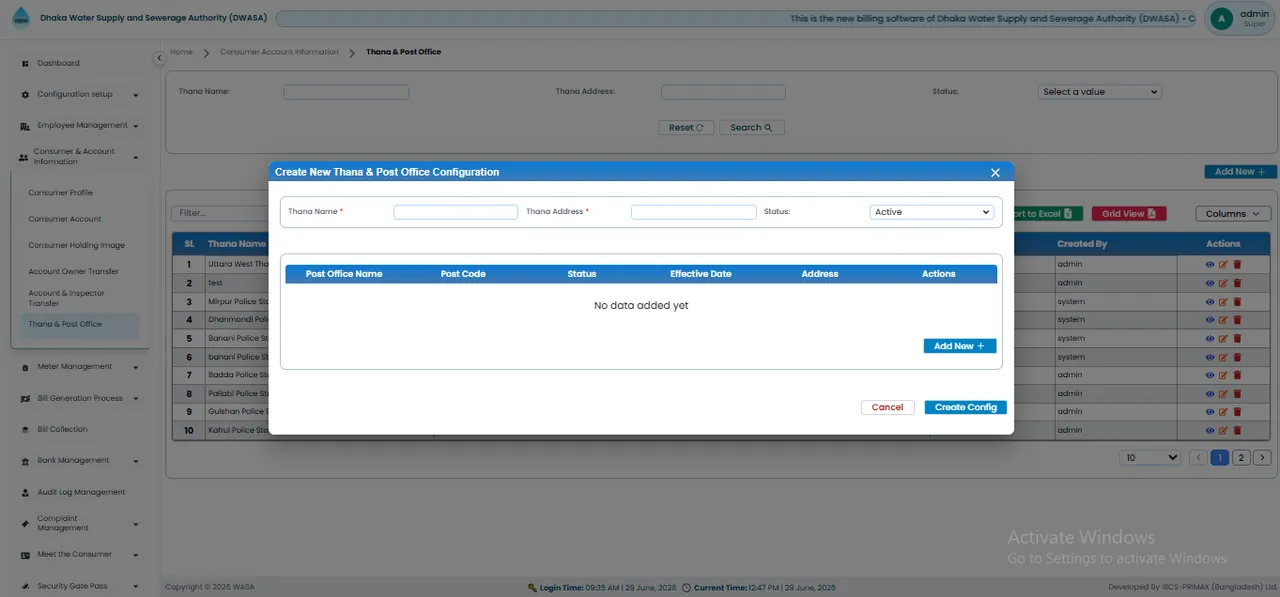Viewport: 1280px width, 597px height.
Task: Click the Thana Name field in dialog
Action: (x=456, y=212)
